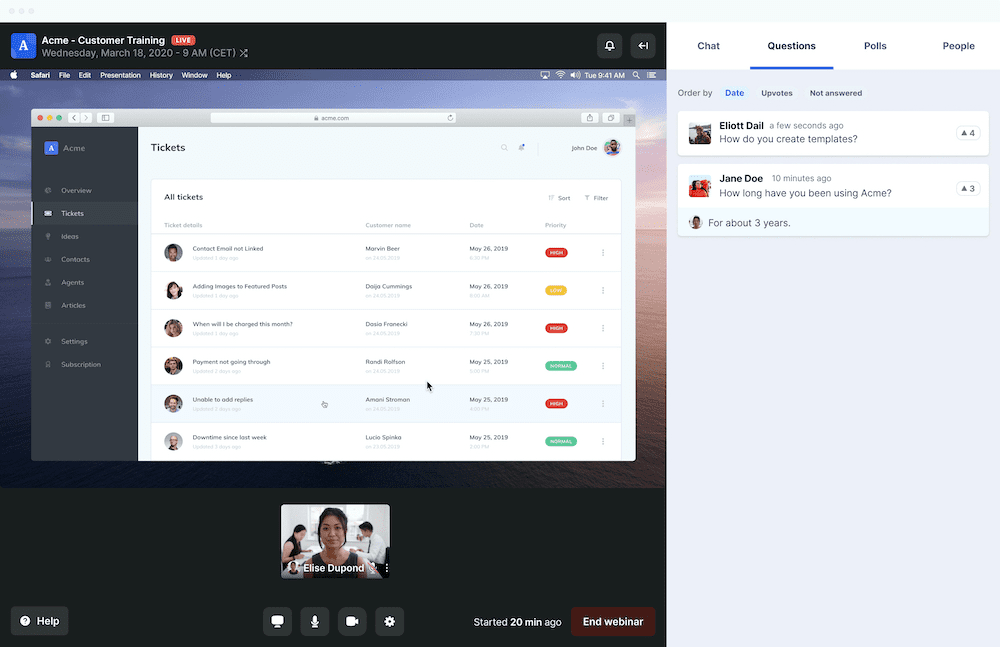
Task: Mute the microphone
Action: tap(314, 621)
